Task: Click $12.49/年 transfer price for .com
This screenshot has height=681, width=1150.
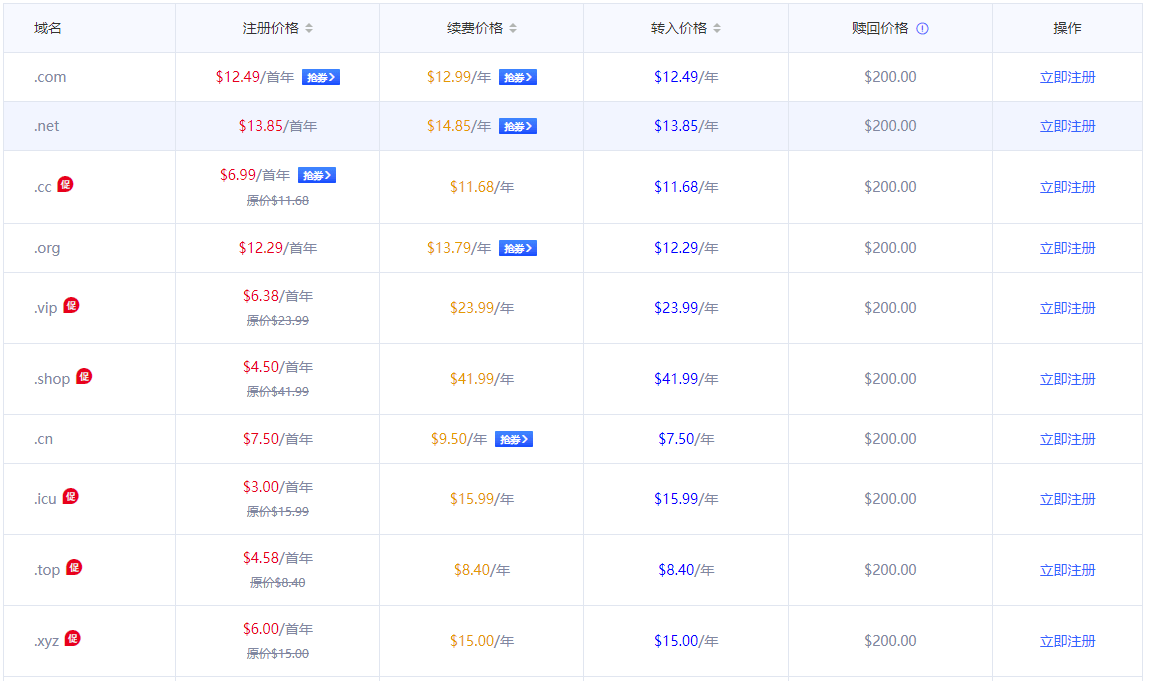Action: (x=686, y=77)
